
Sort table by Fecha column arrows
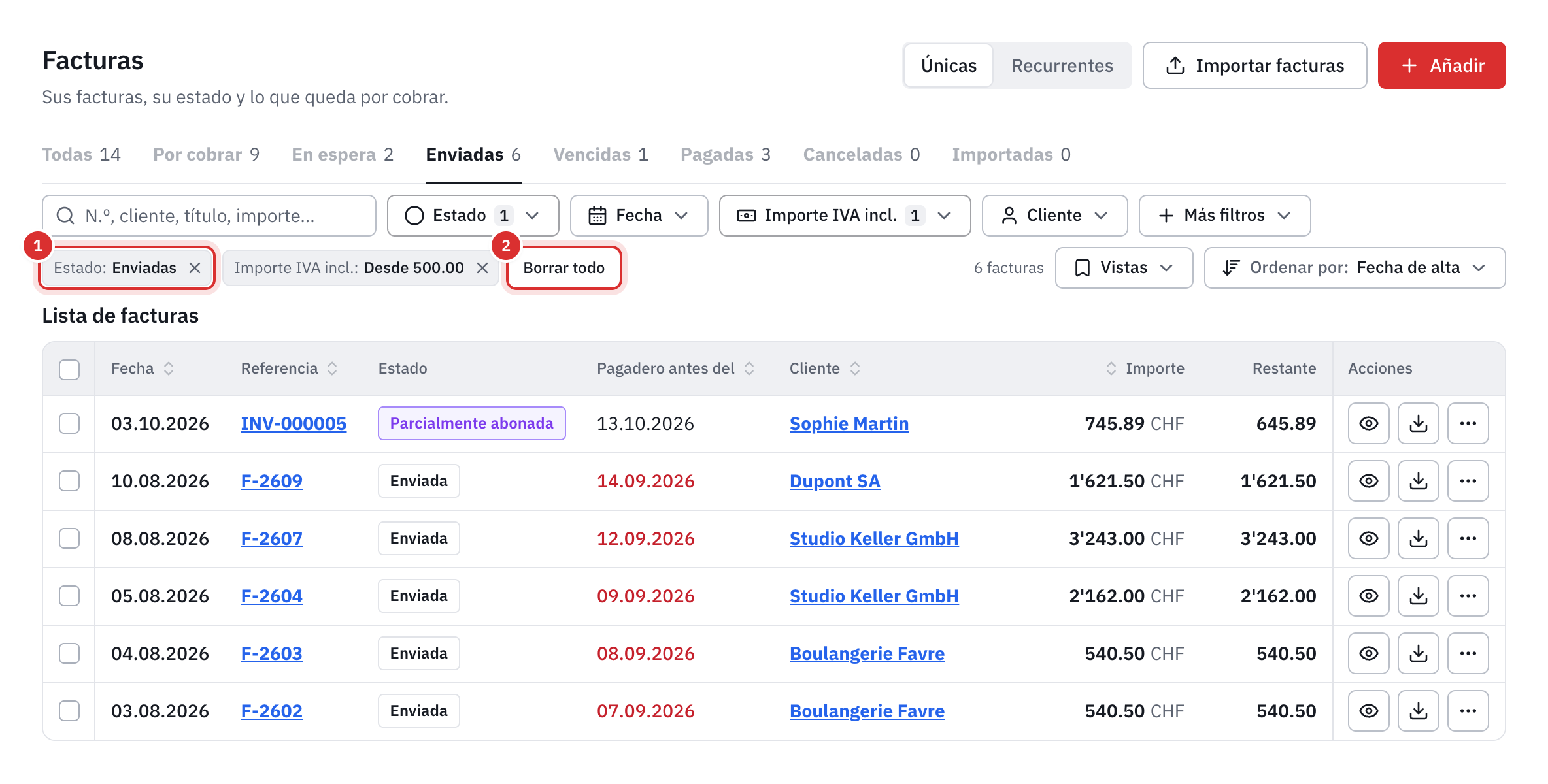(x=169, y=368)
